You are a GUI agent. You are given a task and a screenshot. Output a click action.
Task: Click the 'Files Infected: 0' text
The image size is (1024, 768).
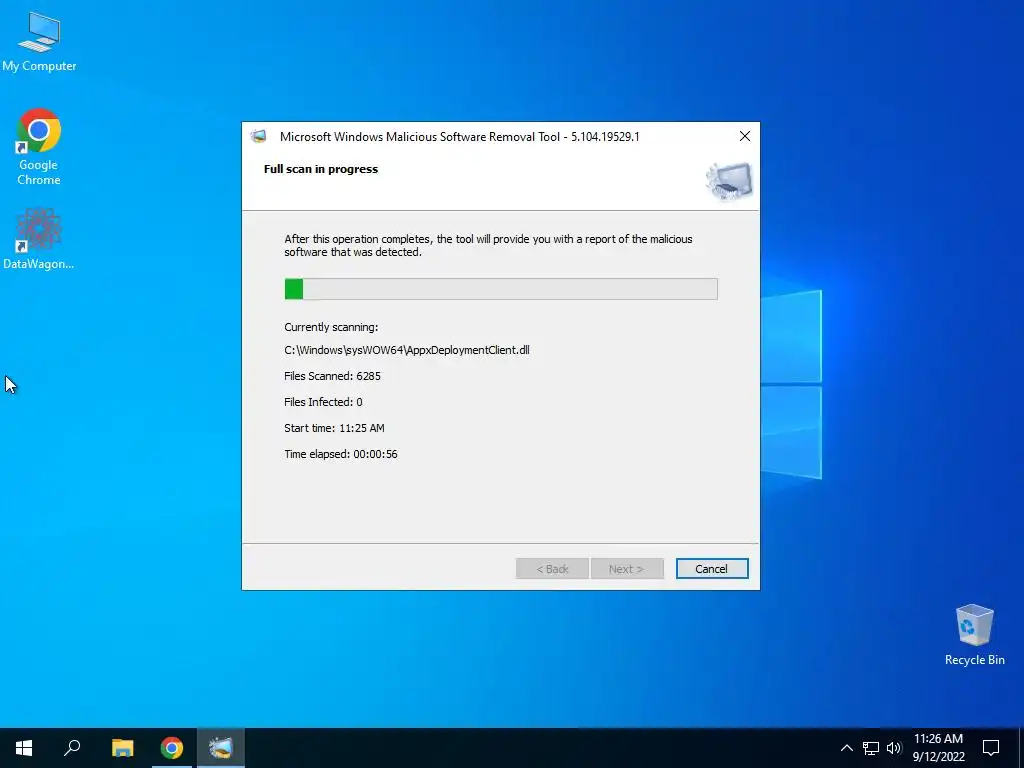pos(323,402)
